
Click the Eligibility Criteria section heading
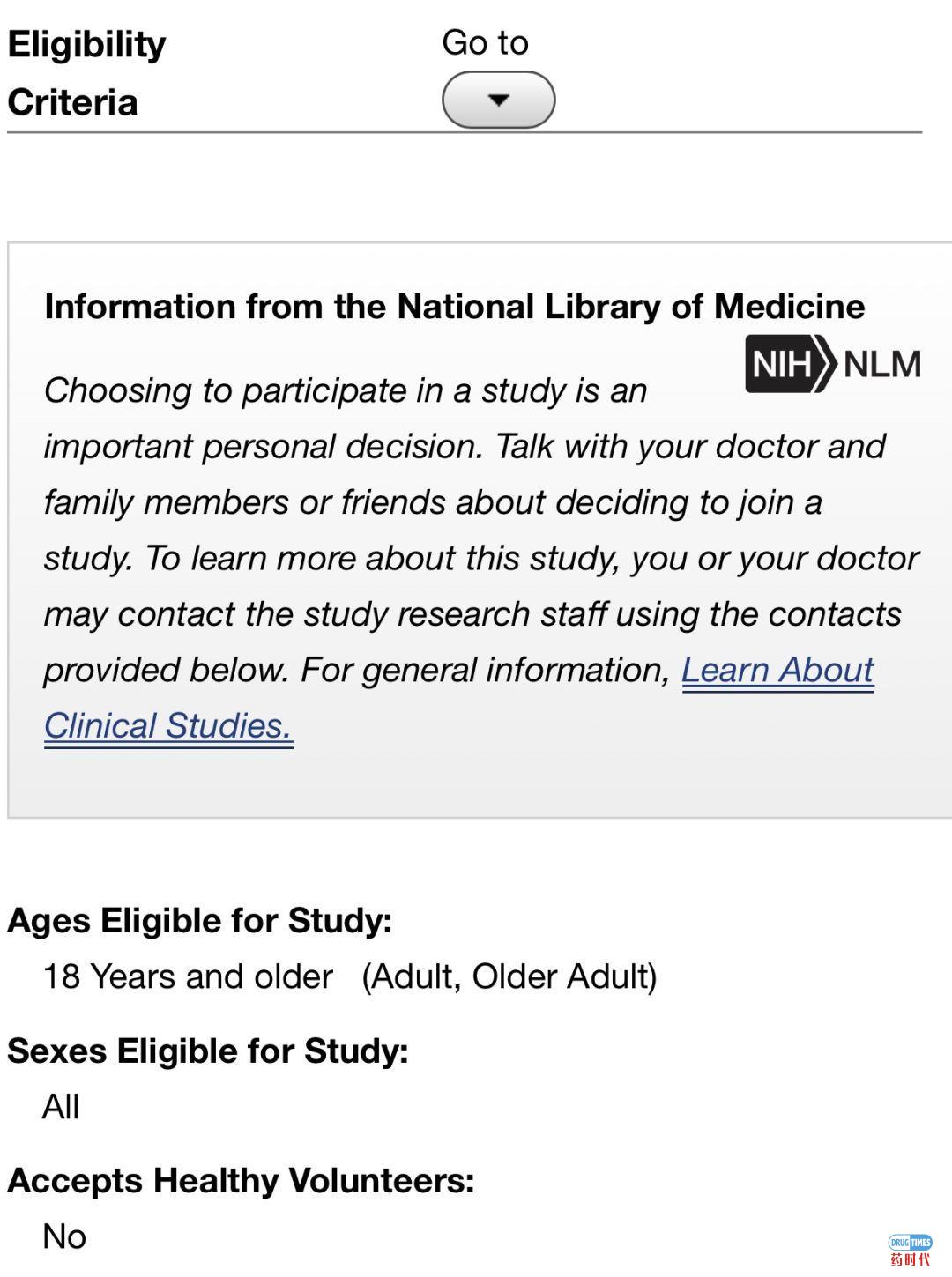86,72
